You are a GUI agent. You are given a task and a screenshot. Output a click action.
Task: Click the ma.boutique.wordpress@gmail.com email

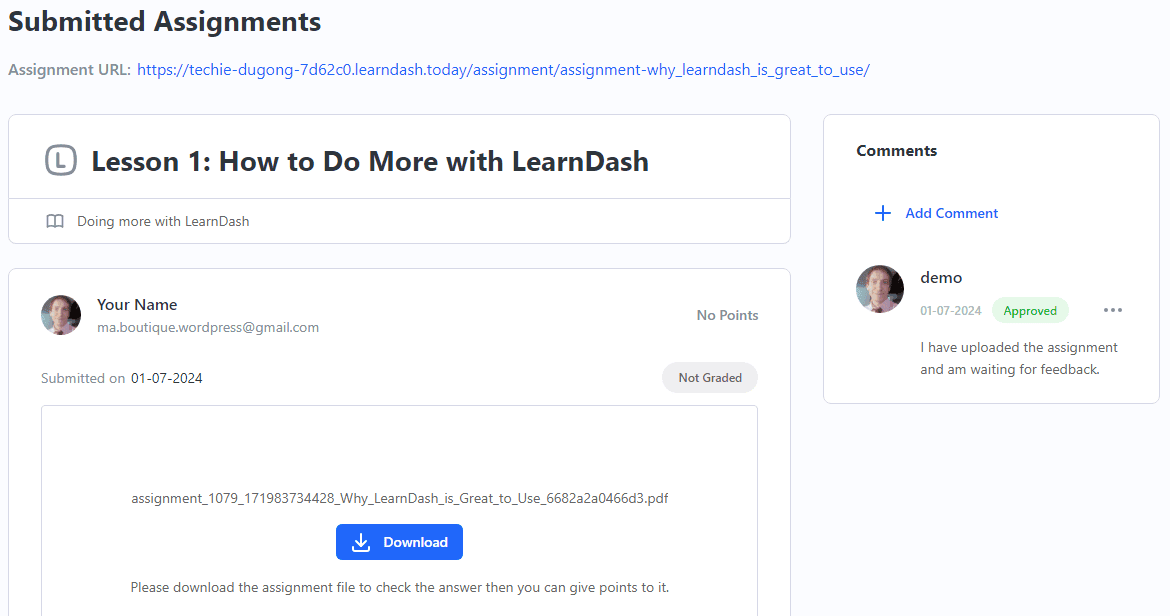[208, 327]
